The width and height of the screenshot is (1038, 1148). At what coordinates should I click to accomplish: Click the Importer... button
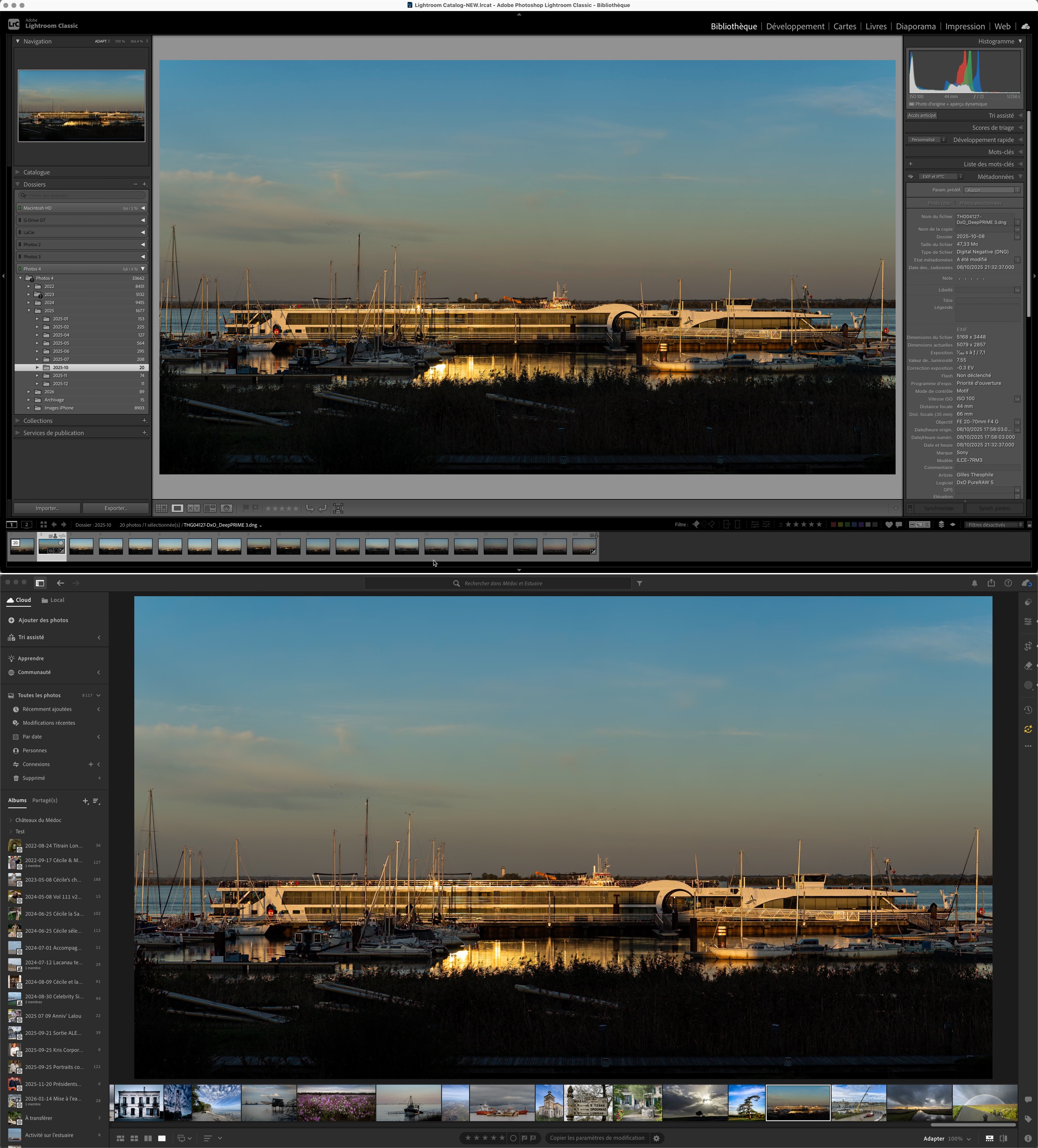47,508
